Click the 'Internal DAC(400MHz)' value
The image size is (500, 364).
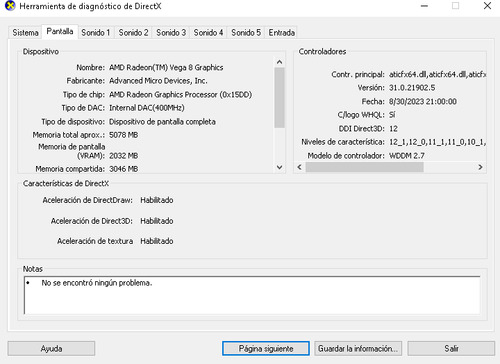(147, 108)
